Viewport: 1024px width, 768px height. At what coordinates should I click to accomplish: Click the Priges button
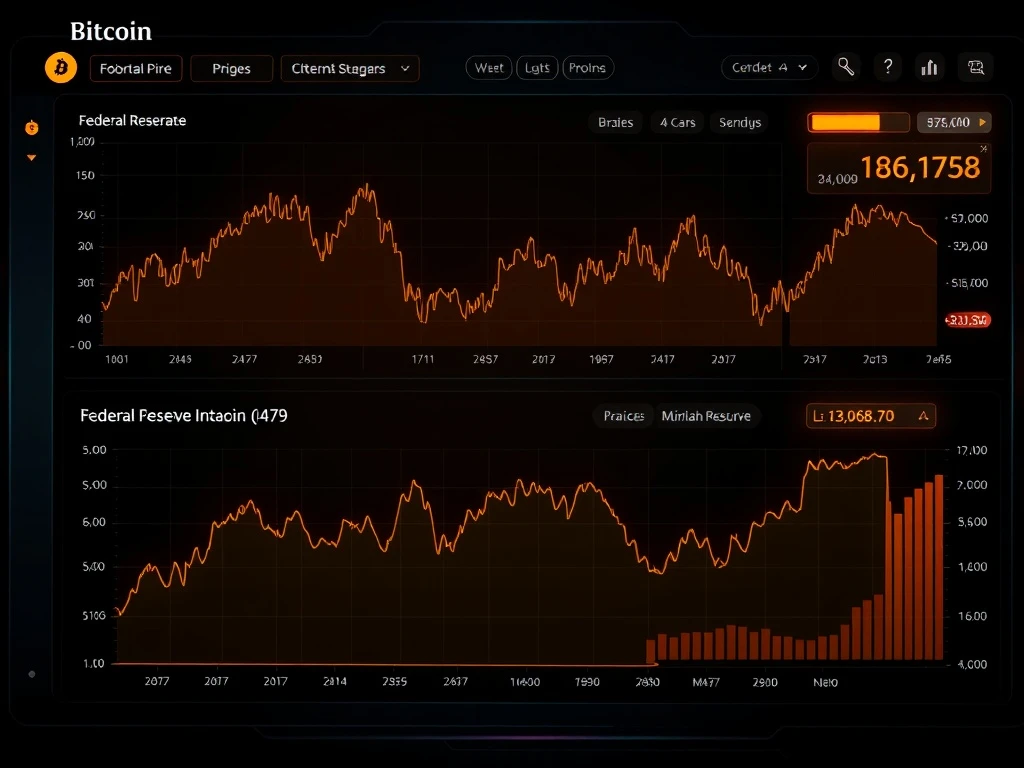click(x=231, y=69)
